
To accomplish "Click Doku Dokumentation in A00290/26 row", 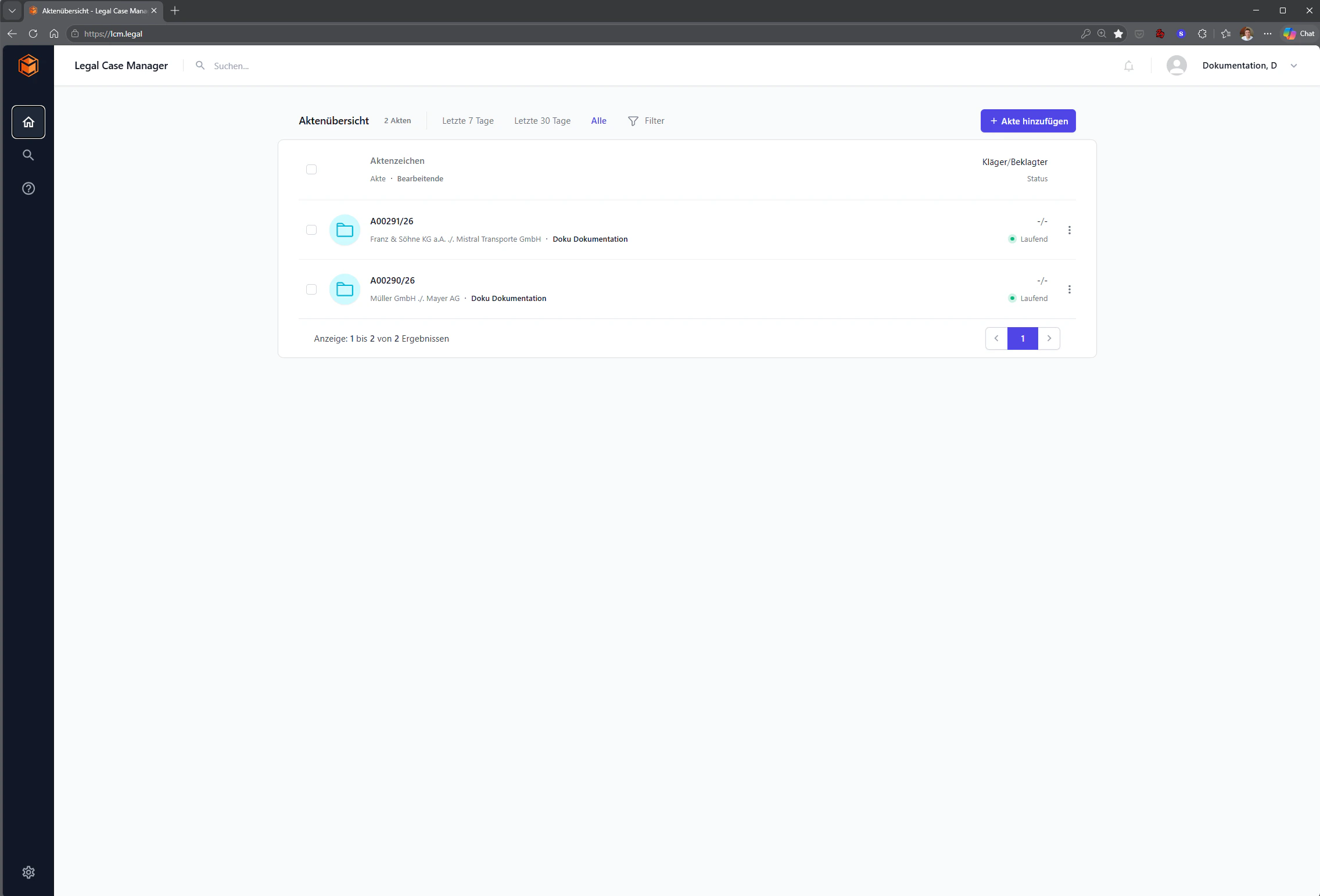I will [x=508, y=299].
